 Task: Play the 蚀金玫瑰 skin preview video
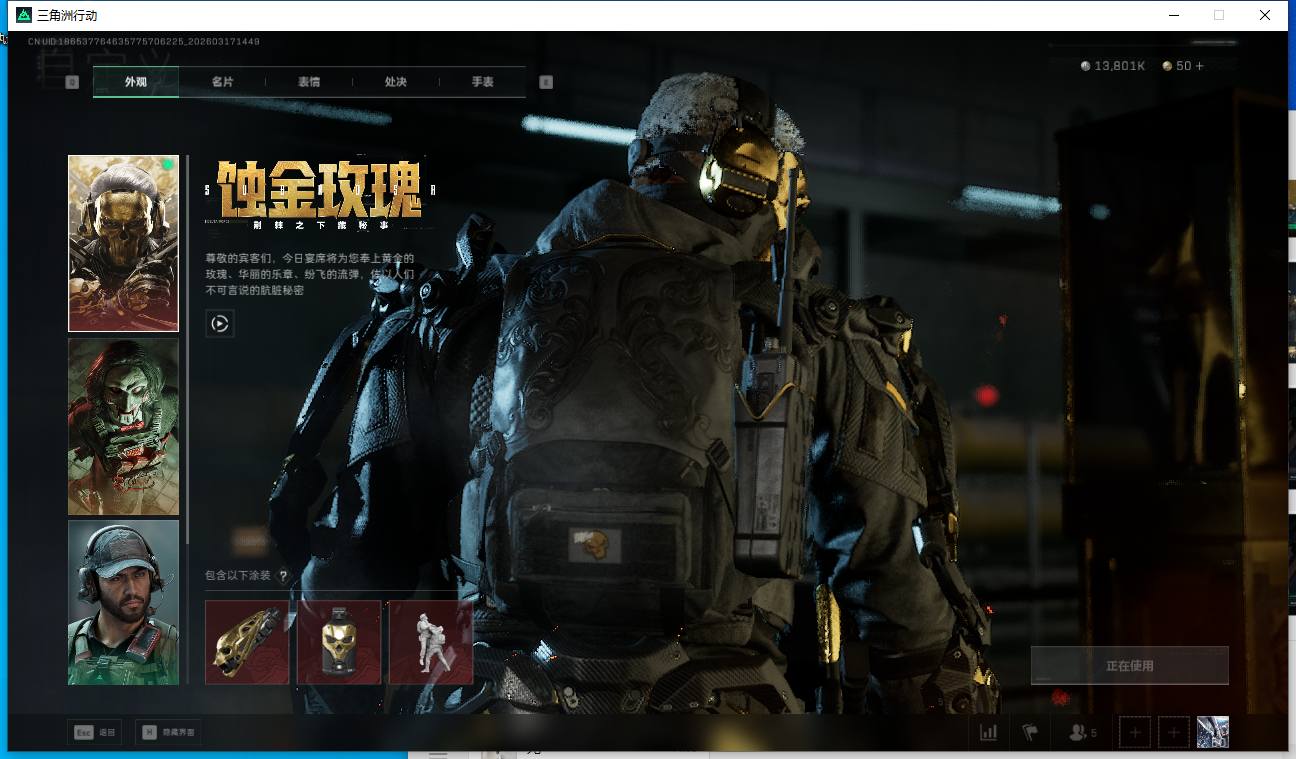220,323
